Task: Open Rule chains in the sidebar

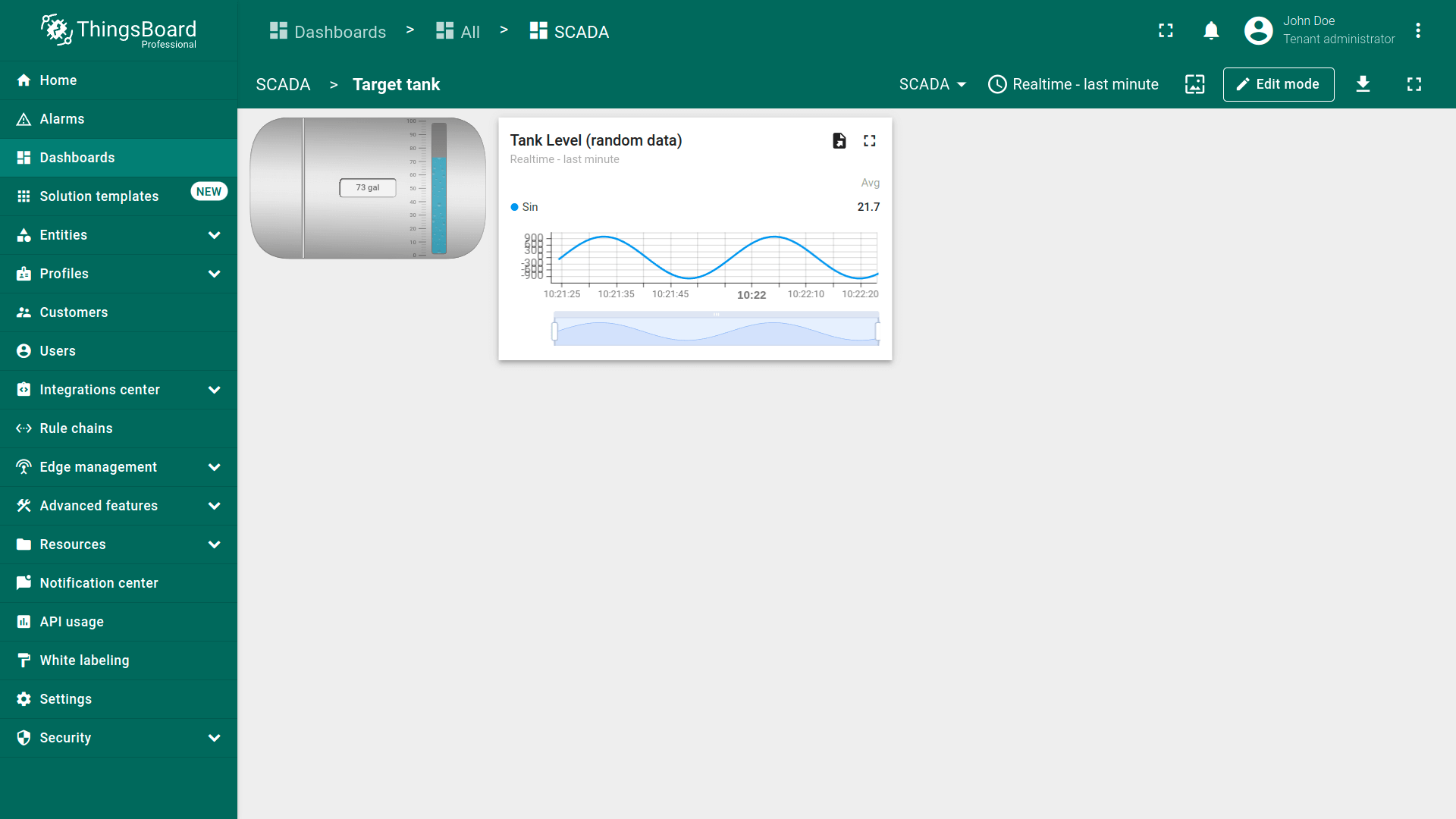Action: click(x=76, y=428)
